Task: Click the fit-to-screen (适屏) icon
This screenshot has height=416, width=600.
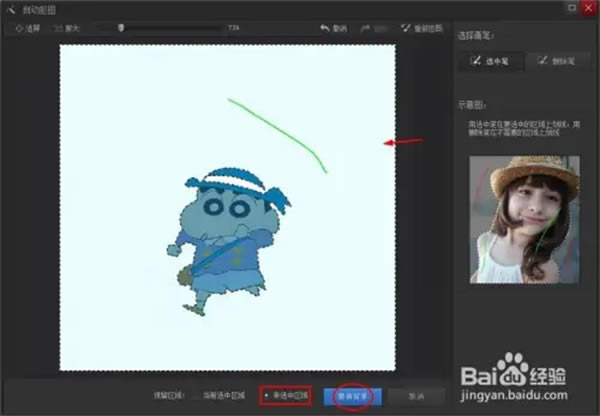Action: pyautogui.click(x=19, y=28)
